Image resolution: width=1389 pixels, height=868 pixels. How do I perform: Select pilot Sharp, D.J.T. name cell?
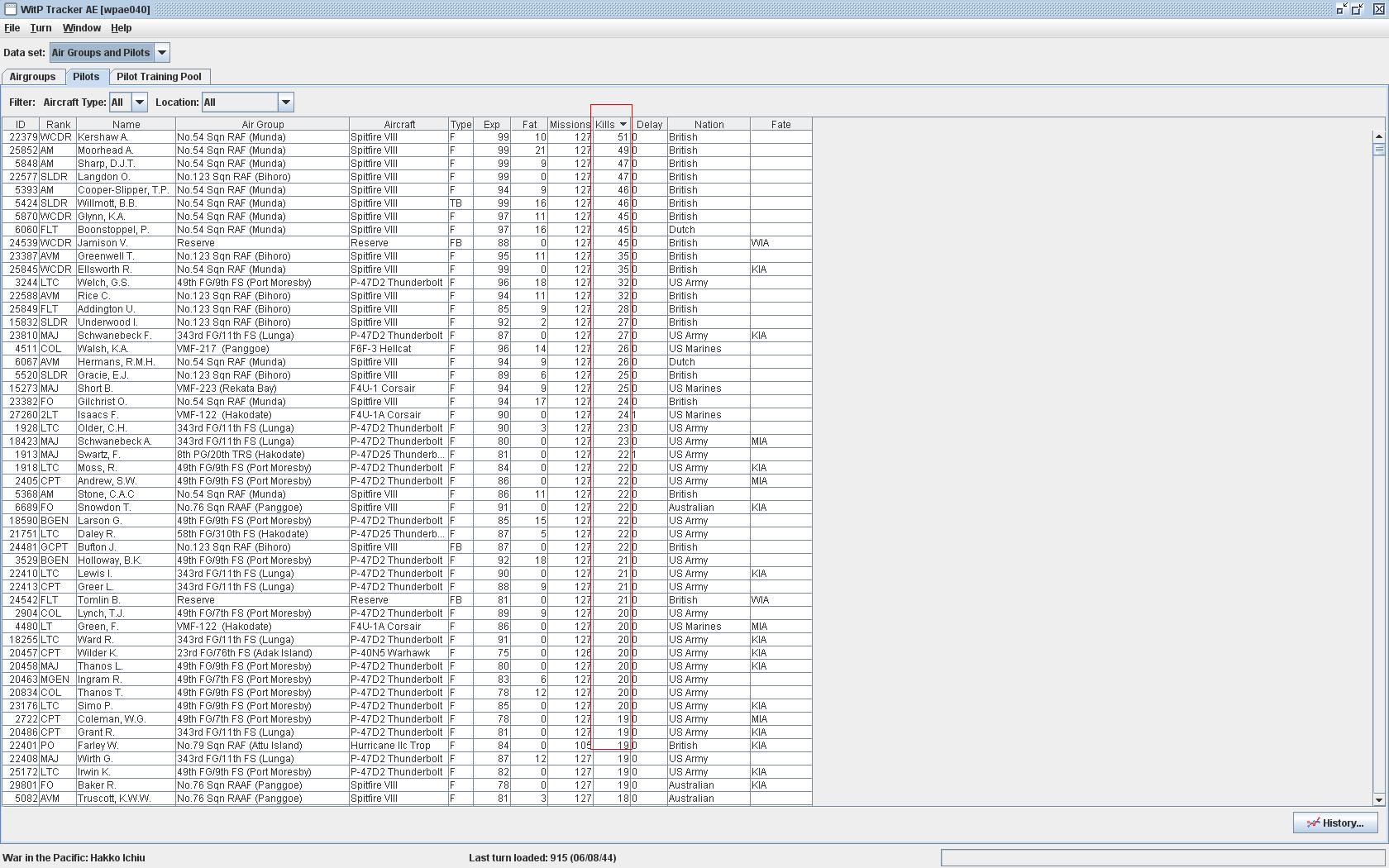[x=126, y=164]
